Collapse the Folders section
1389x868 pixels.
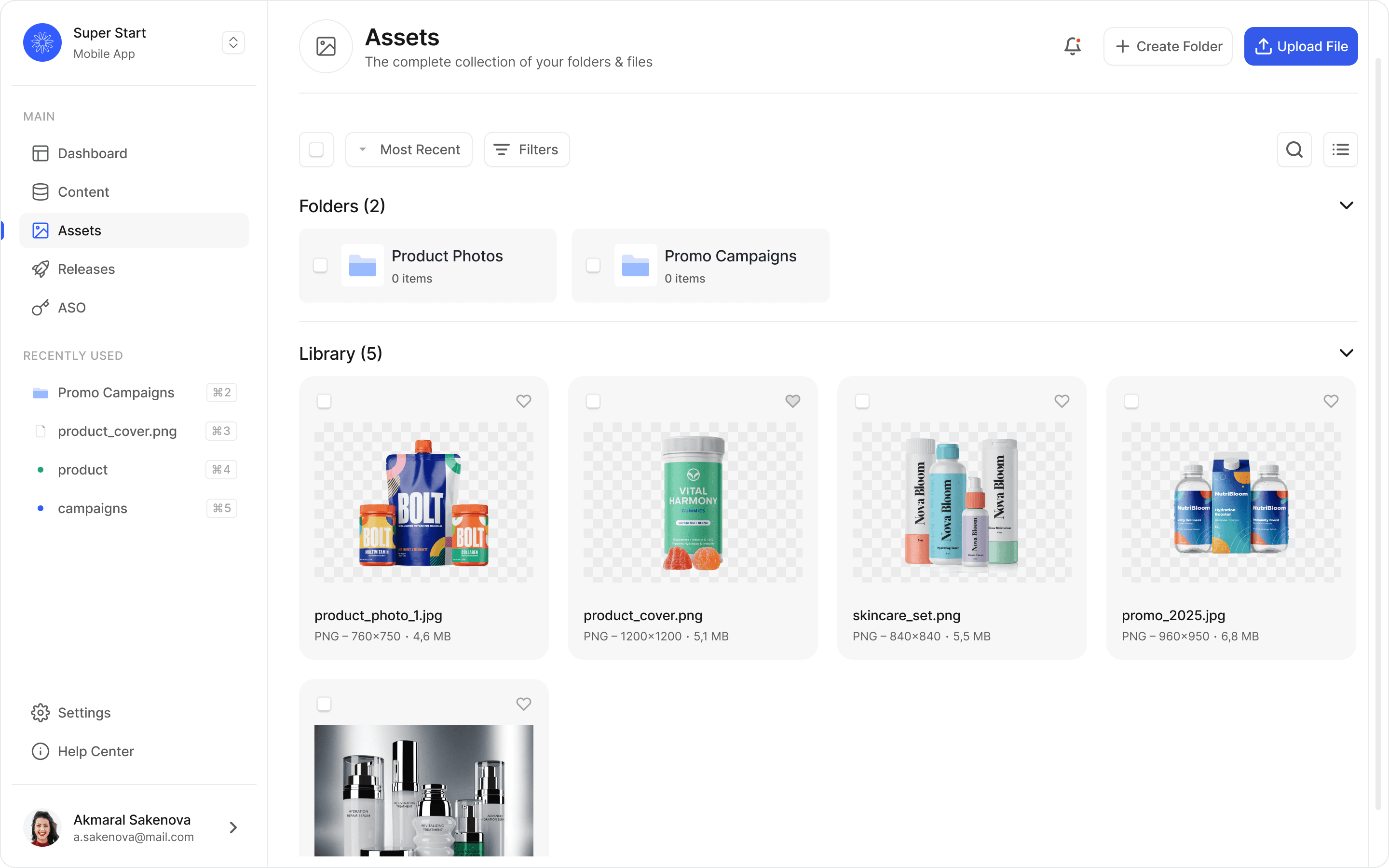pyautogui.click(x=1346, y=205)
